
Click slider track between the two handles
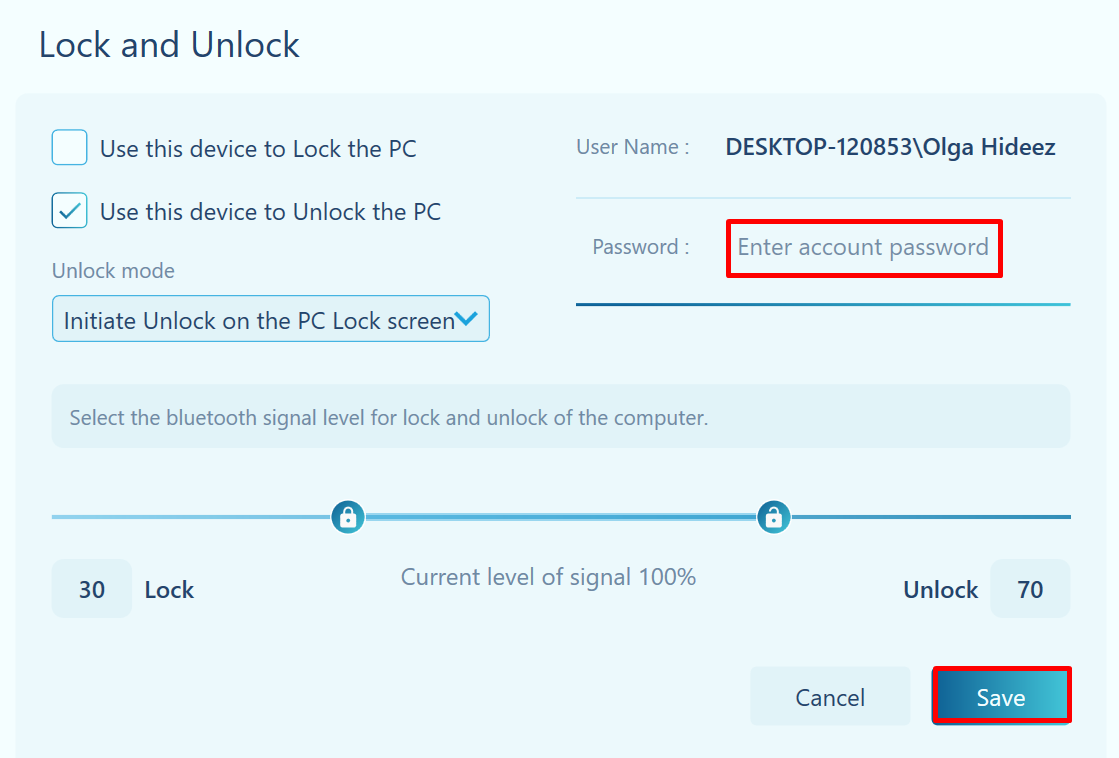click(560, 517)
